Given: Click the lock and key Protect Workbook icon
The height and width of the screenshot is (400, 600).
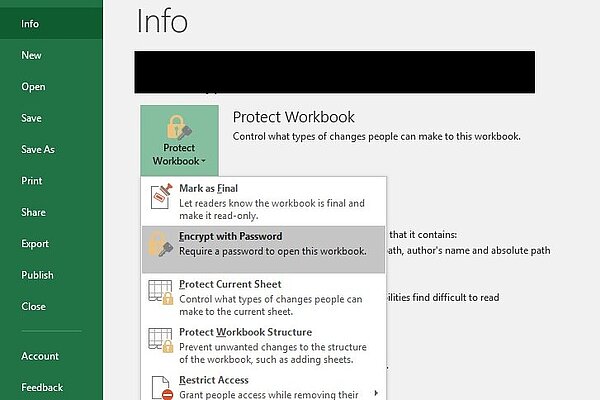Looking at the screenshot, I should click(179, 127).
